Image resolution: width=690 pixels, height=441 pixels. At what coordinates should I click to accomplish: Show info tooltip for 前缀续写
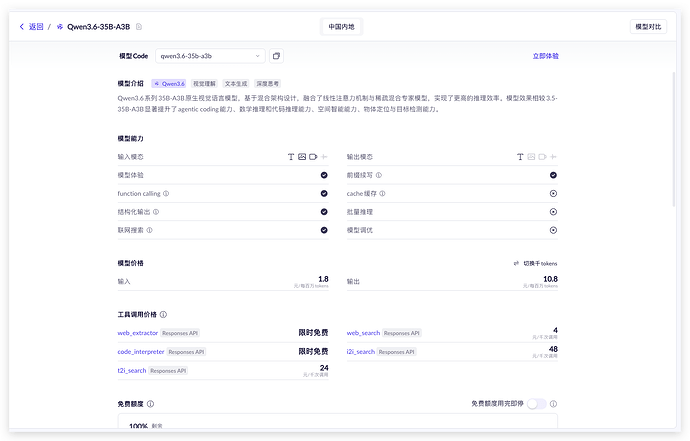pos(378,175)
